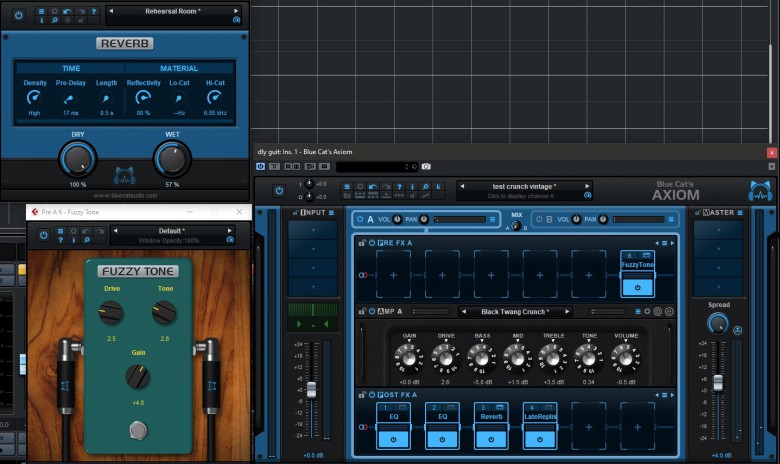Add a plugin to first empty PRE FX slot

(x=393, y=275)
